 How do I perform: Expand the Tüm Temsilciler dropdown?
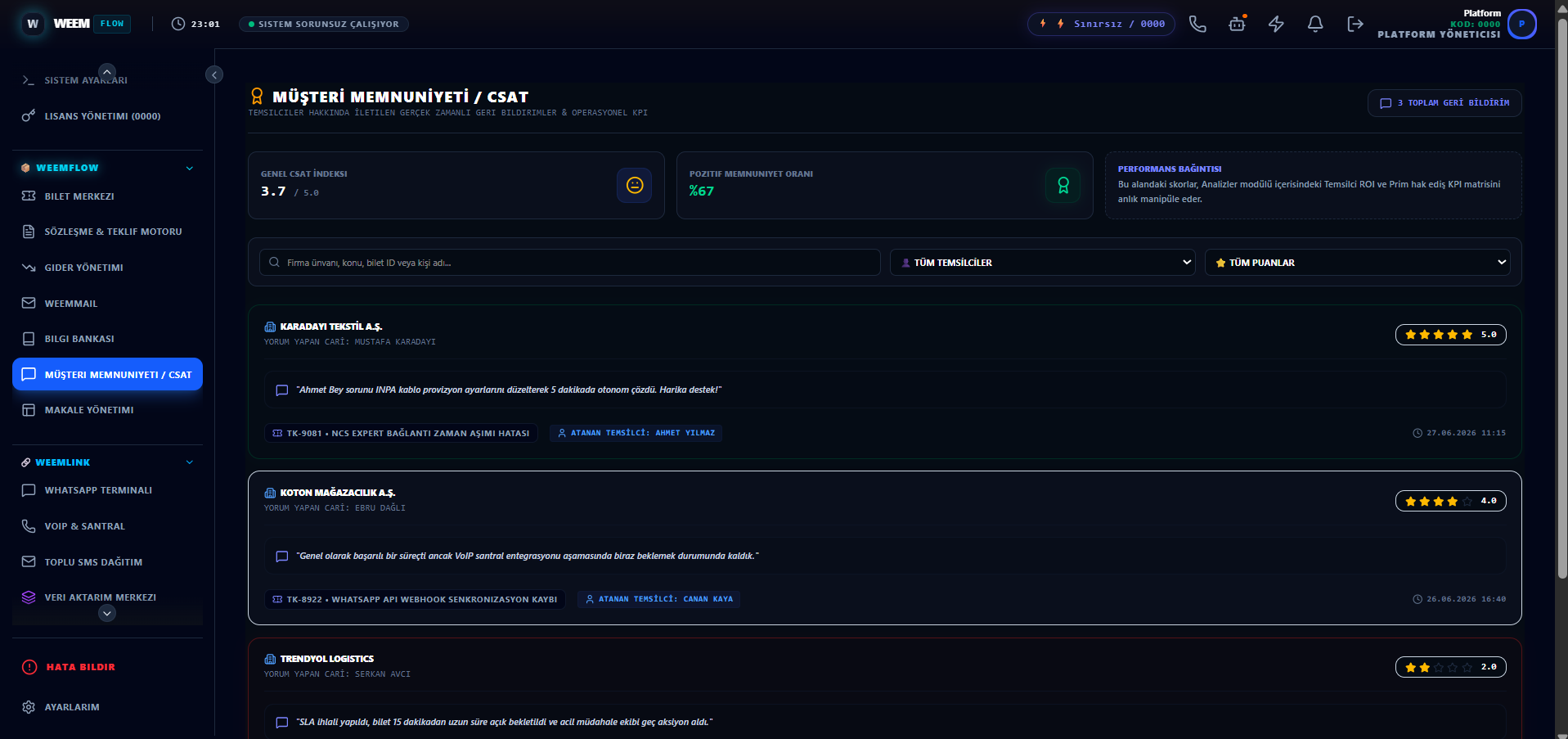coord(1042,263)
